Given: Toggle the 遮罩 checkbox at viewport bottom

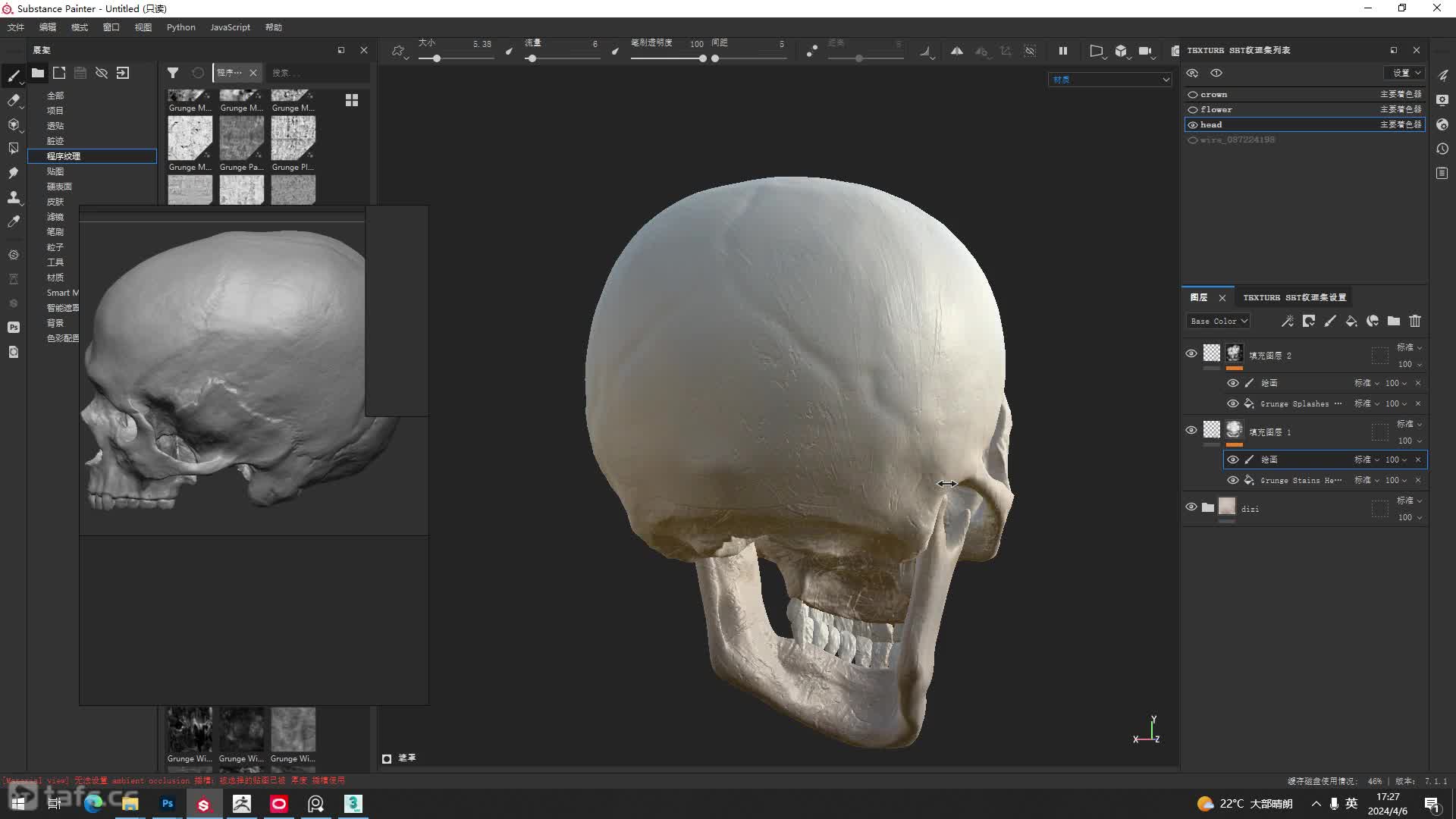Looking at the screenshot, I should [x=387, y=758].
